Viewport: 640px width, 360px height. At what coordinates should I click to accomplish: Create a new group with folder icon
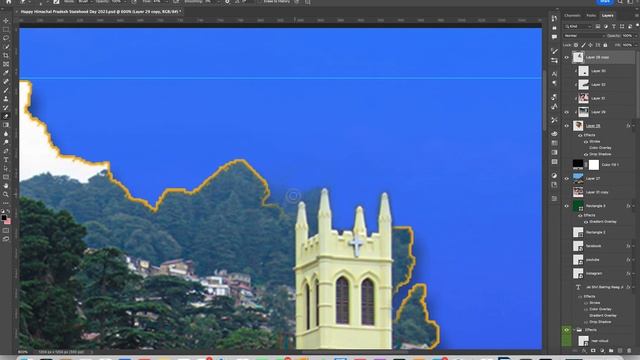click(x=611, y=351)
